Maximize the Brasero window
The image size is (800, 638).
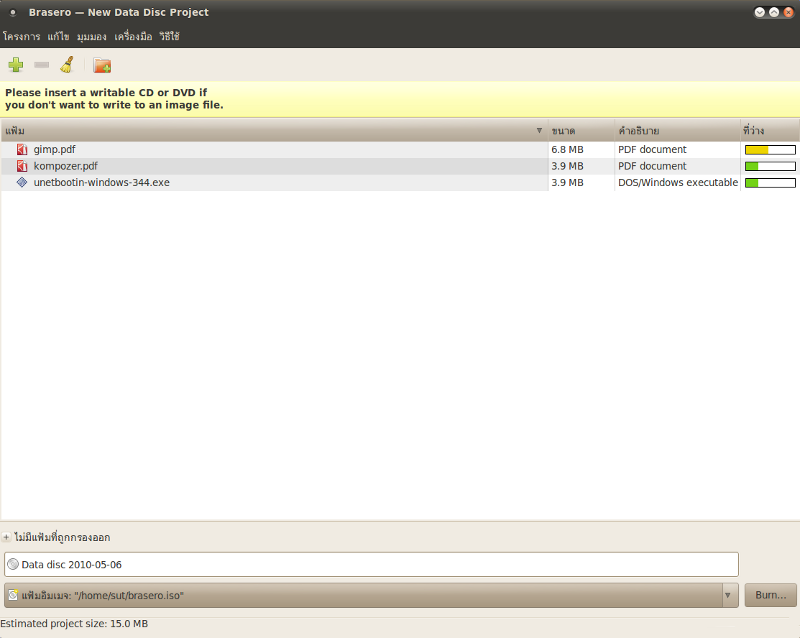[x=774, y=12]
